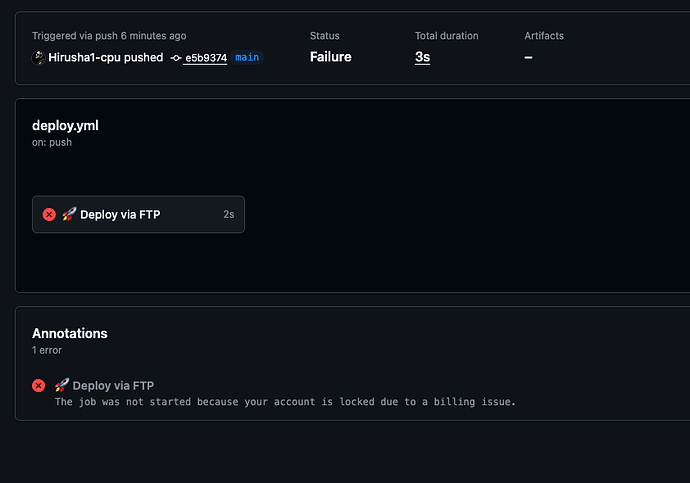Click the 3s total duration link
The image size is (690, 483).
point(422,57)
